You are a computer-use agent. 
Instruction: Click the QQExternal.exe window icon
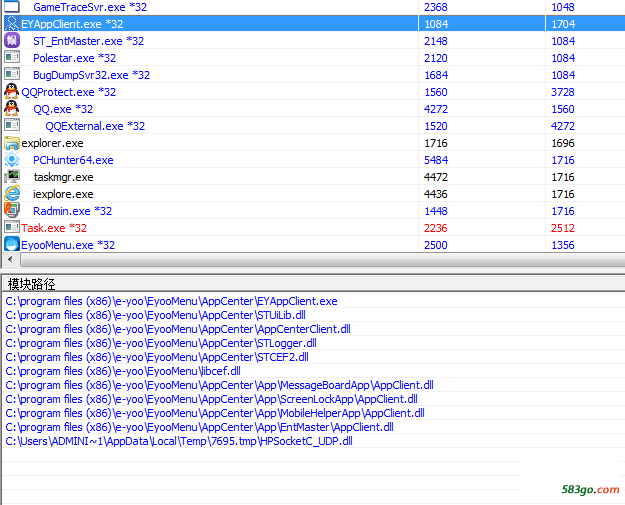coord(12,125)
